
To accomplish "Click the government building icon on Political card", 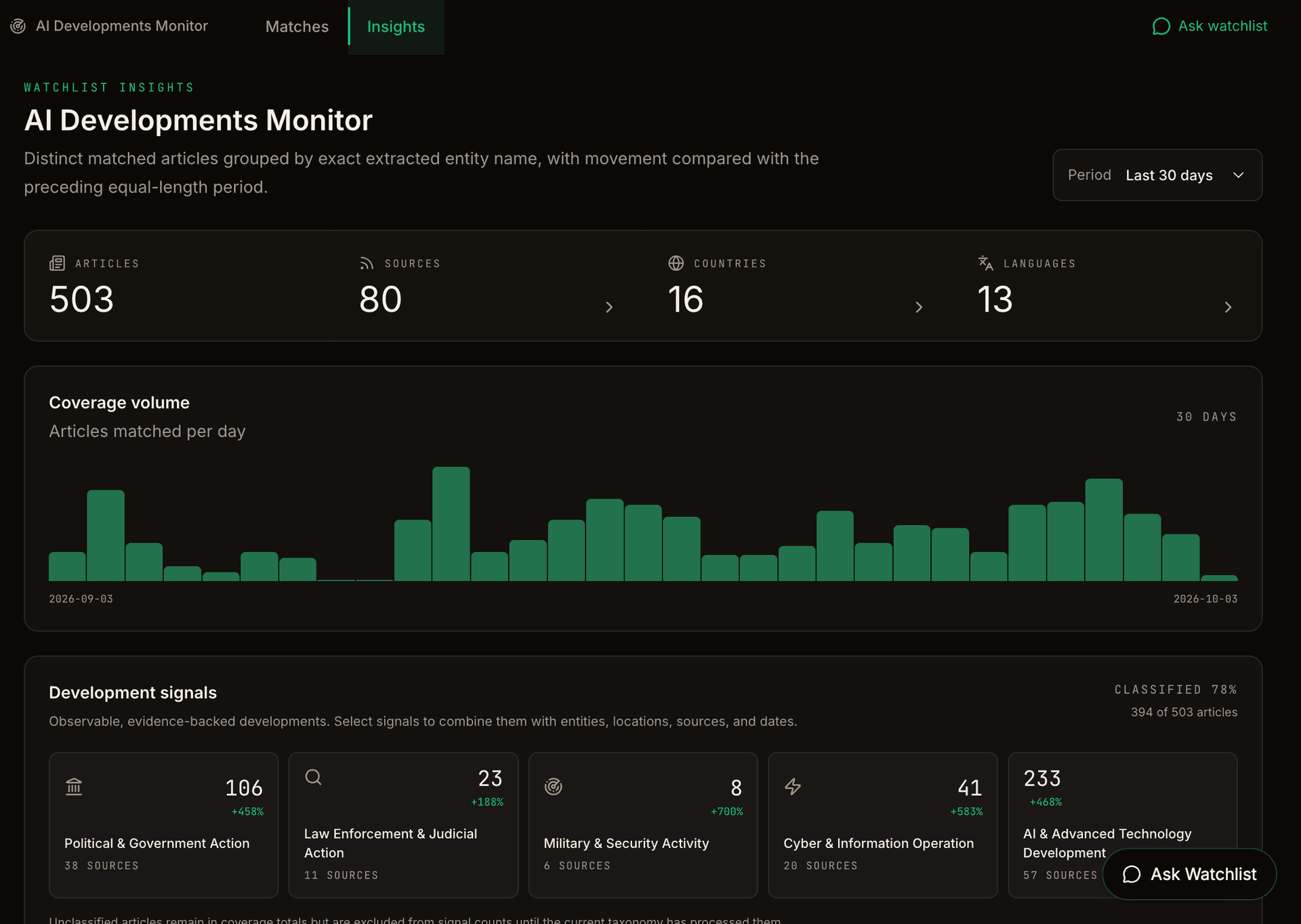I will coord(74,786).
